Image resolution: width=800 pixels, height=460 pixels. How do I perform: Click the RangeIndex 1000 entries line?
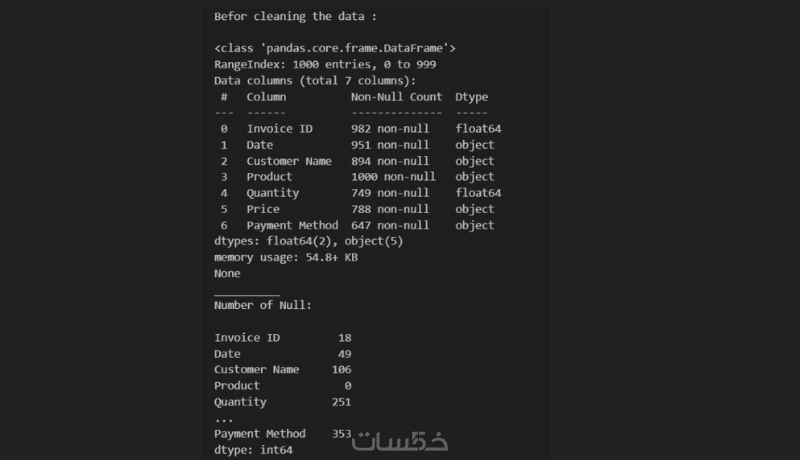click(x=324, y=64)
